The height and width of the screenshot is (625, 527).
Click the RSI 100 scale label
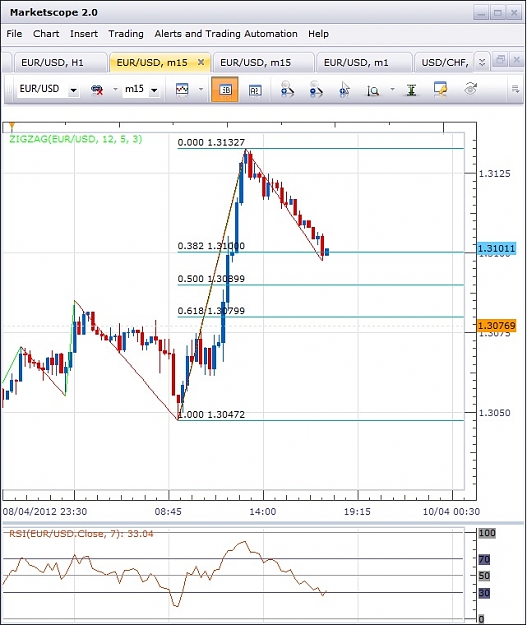point(487,533)
